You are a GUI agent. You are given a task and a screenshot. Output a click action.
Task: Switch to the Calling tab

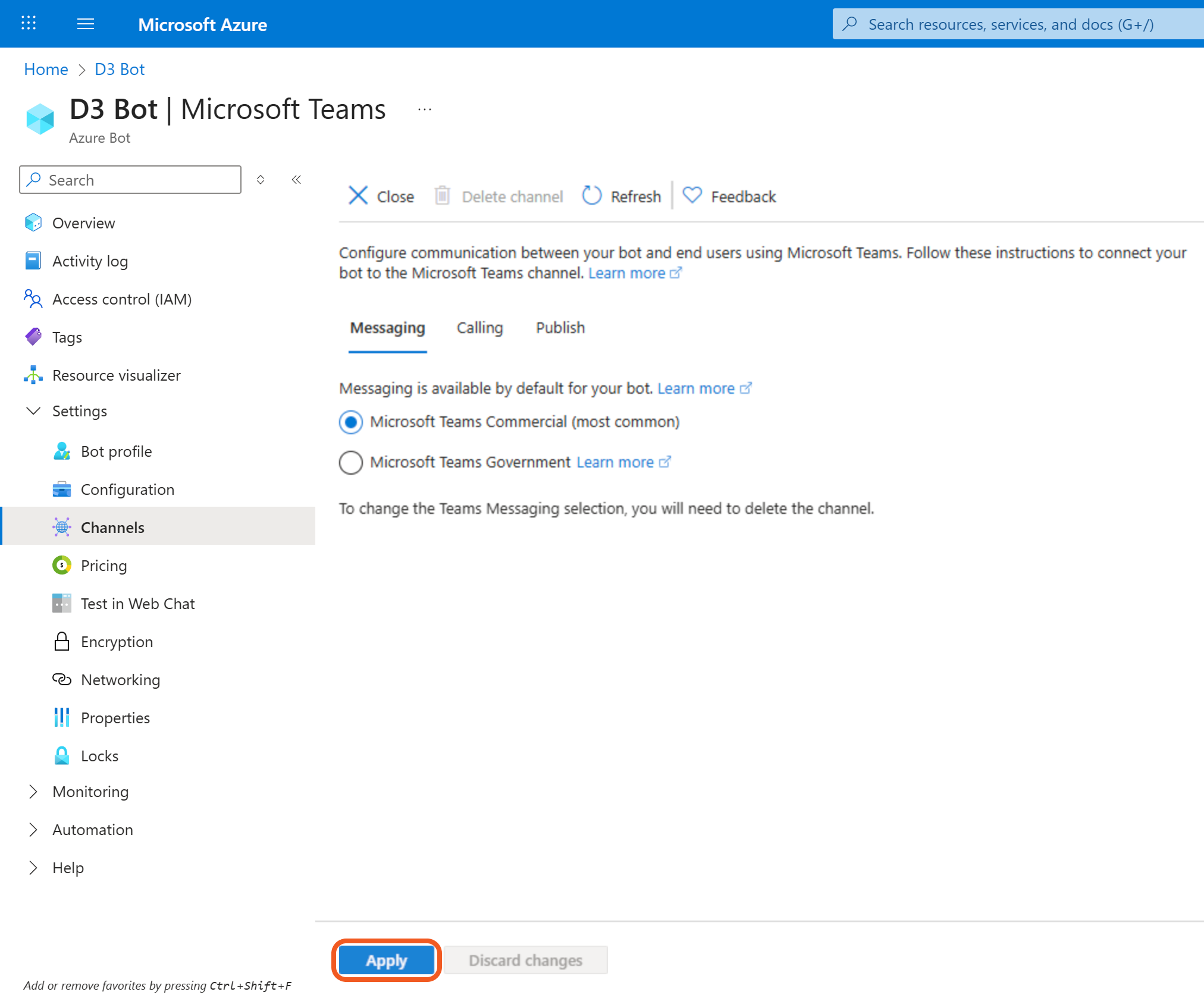pos(479,328)
